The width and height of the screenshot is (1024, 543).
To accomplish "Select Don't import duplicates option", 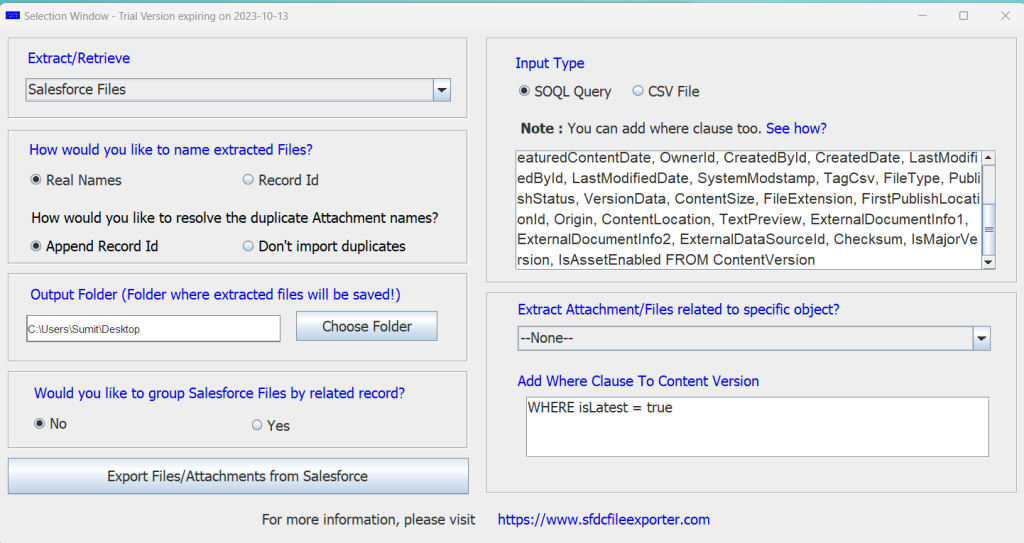I will point(249,246).
